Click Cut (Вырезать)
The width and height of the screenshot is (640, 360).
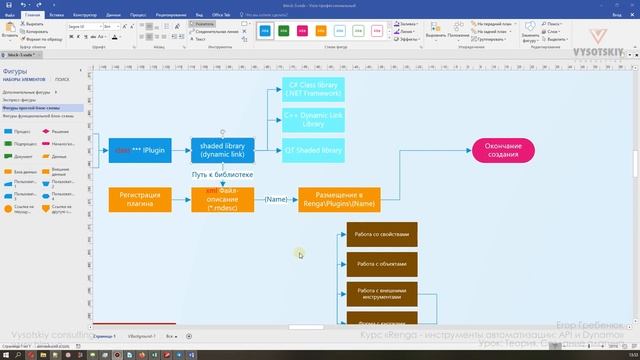point(32,24)
